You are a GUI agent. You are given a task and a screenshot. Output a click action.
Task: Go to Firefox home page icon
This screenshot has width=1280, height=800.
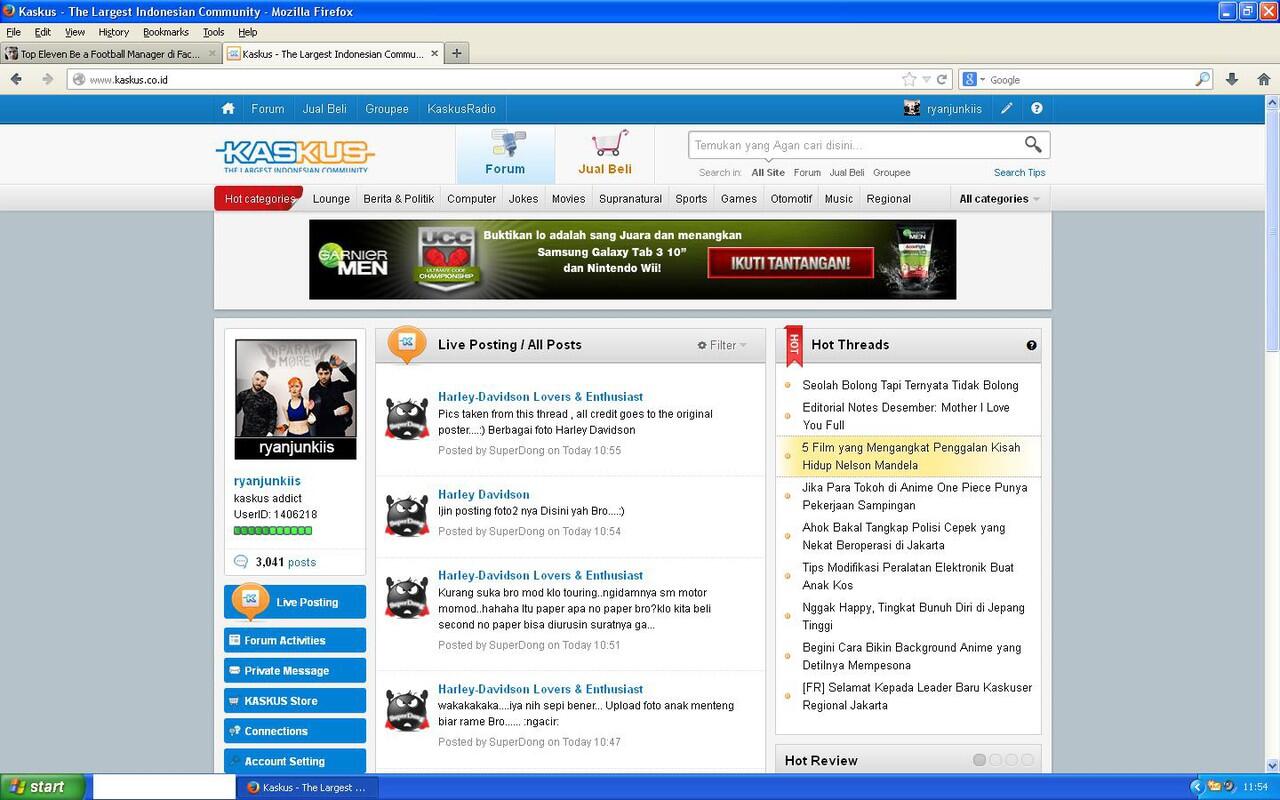tap(1264, 79)
